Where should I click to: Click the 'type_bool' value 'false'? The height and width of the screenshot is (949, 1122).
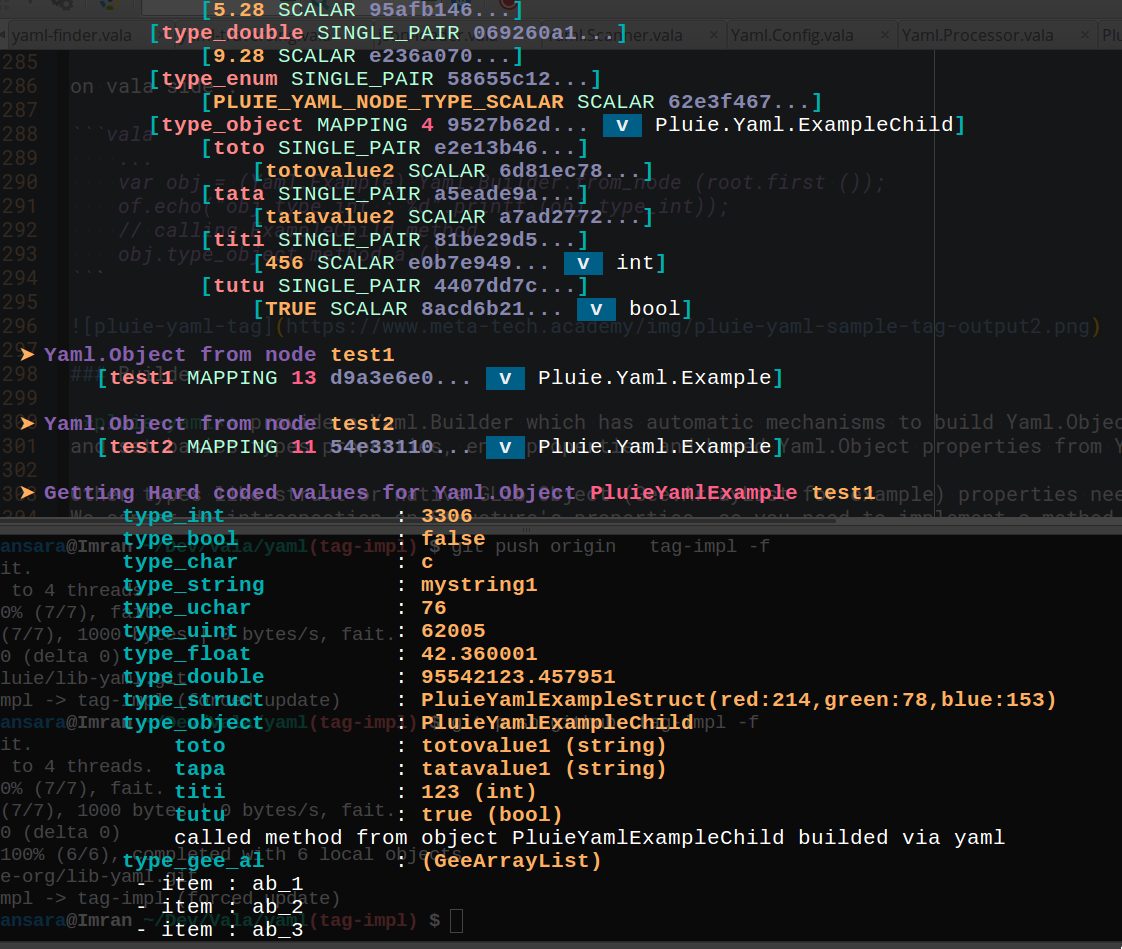(453, 539)
